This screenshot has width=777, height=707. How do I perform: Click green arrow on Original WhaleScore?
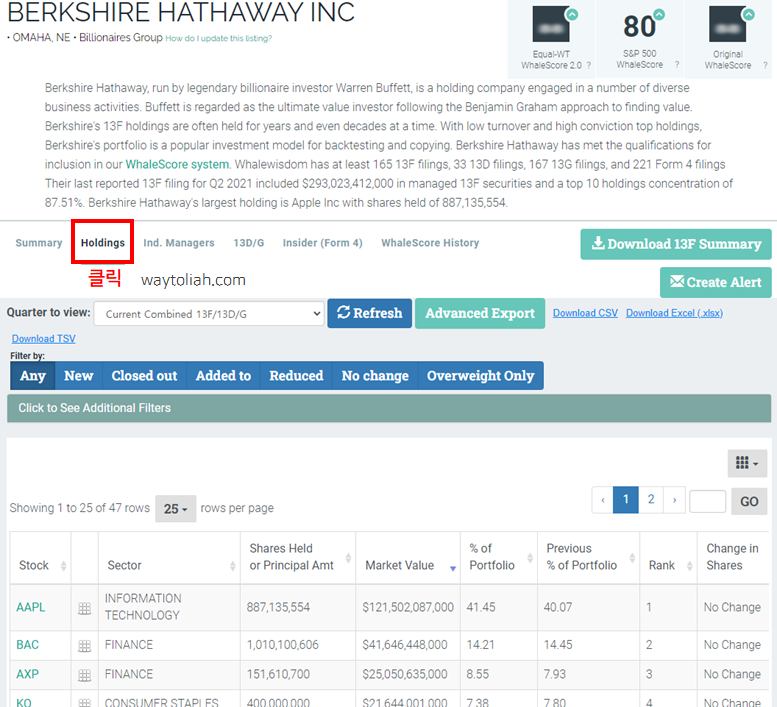(x=748, y=14)
